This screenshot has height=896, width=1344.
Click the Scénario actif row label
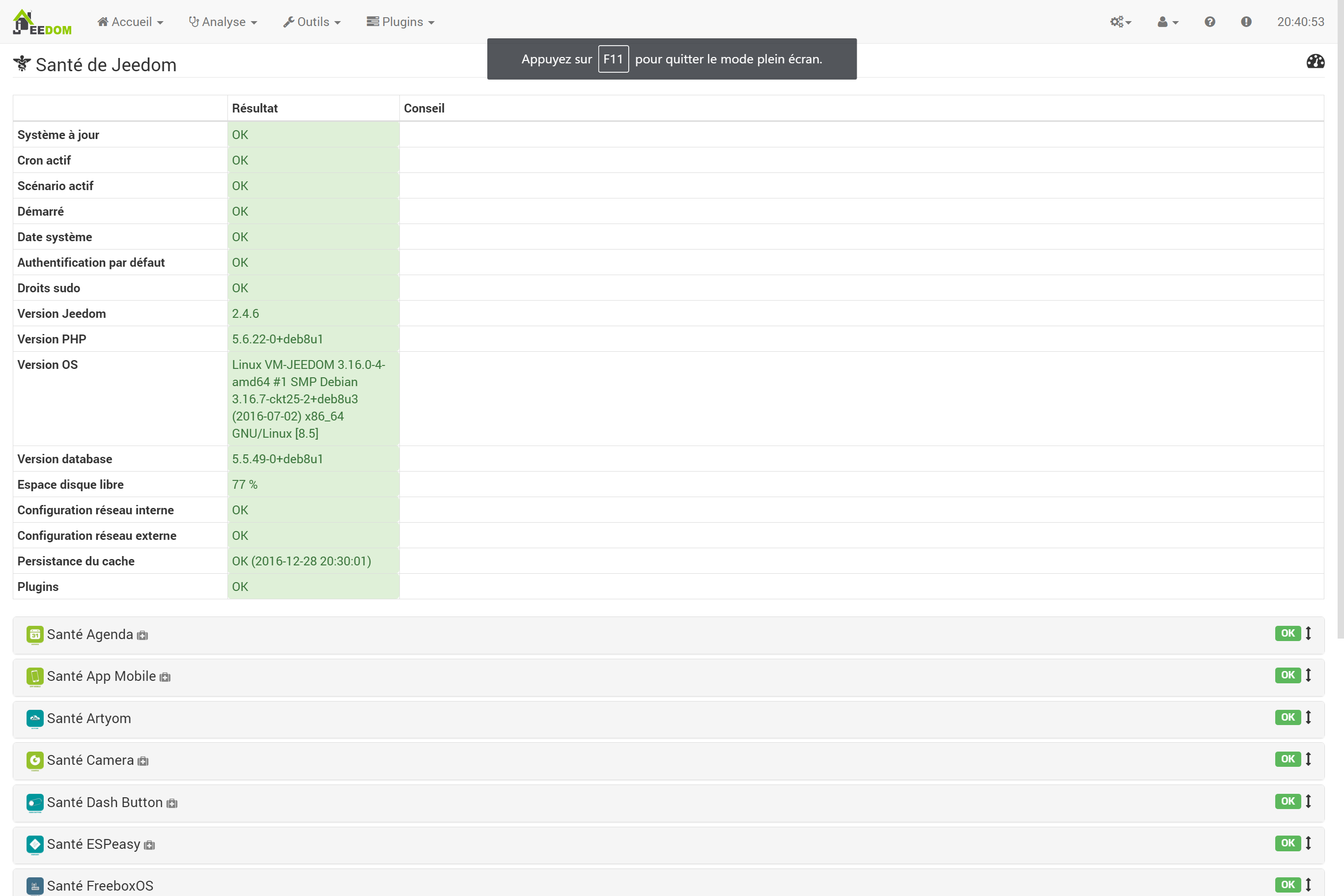56,186
